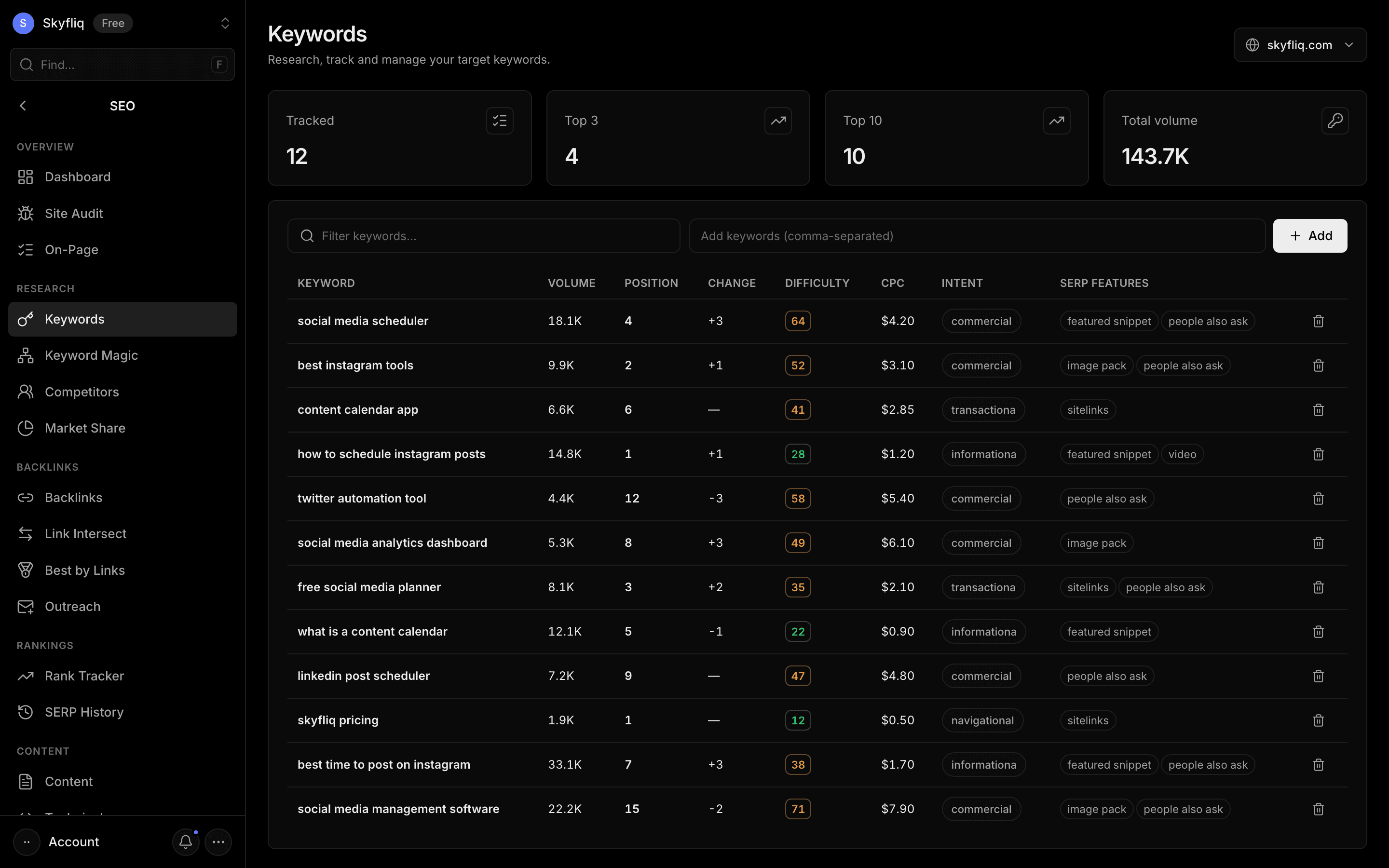Click the Skyfliq avatar logo
The height and width of the screenshot is (868, 1389).
click(23, 23)
